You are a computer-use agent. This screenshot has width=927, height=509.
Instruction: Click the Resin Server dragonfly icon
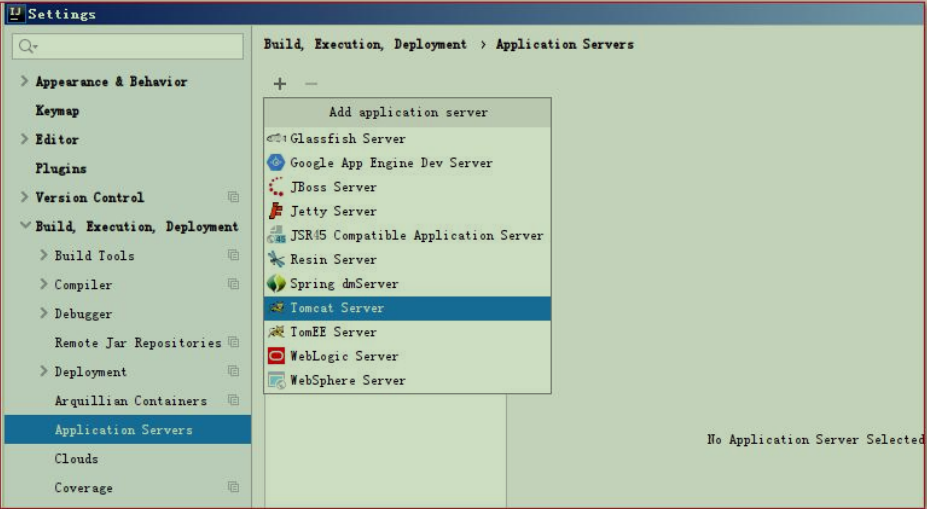(276, 260)
